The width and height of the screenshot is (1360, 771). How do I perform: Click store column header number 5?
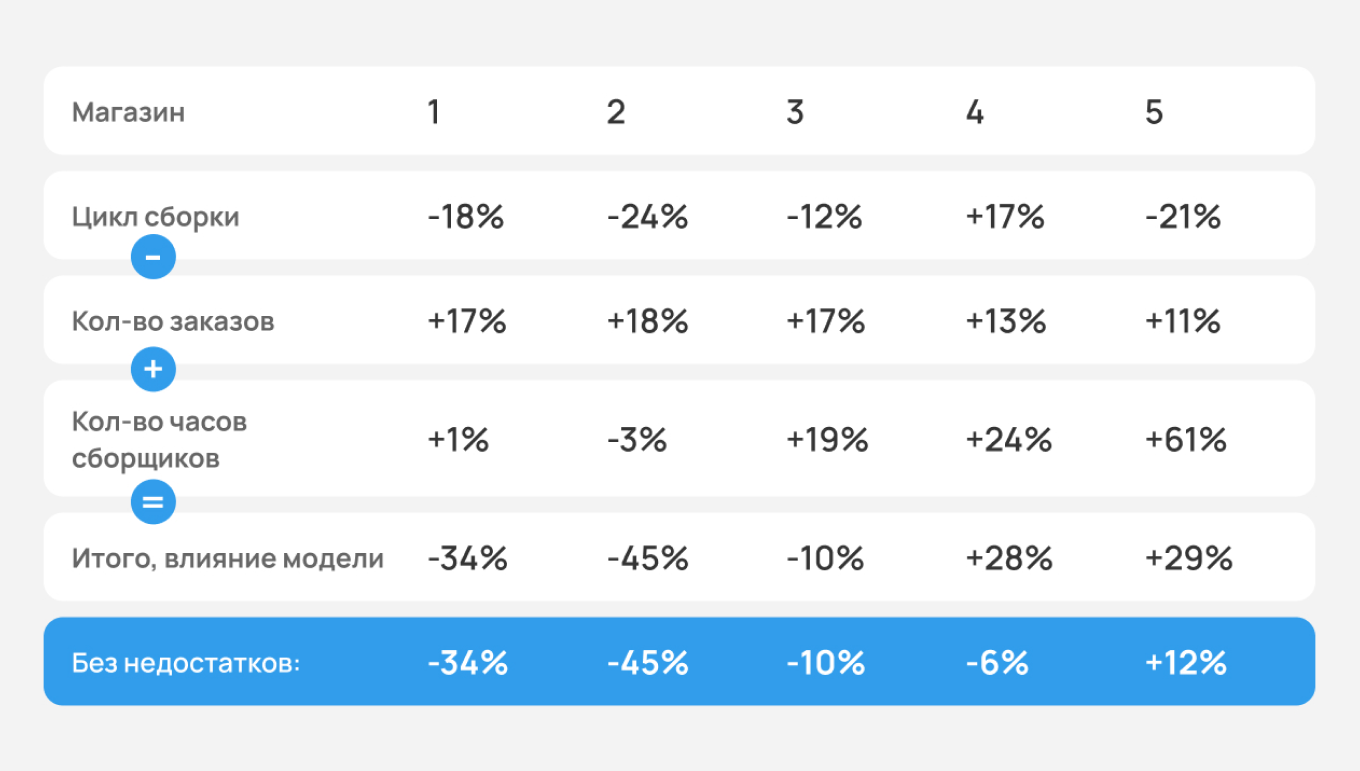[1154, 112]
